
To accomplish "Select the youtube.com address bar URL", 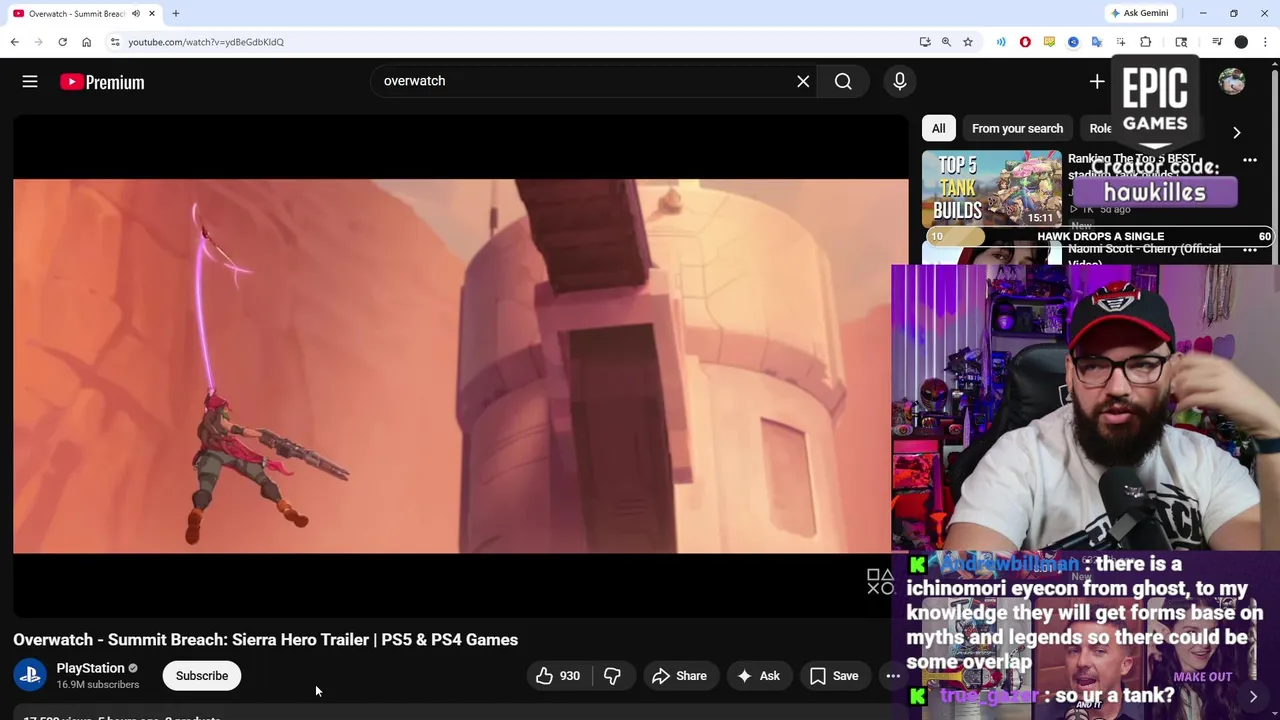I will pyautogui.click(x=206, y=42).
